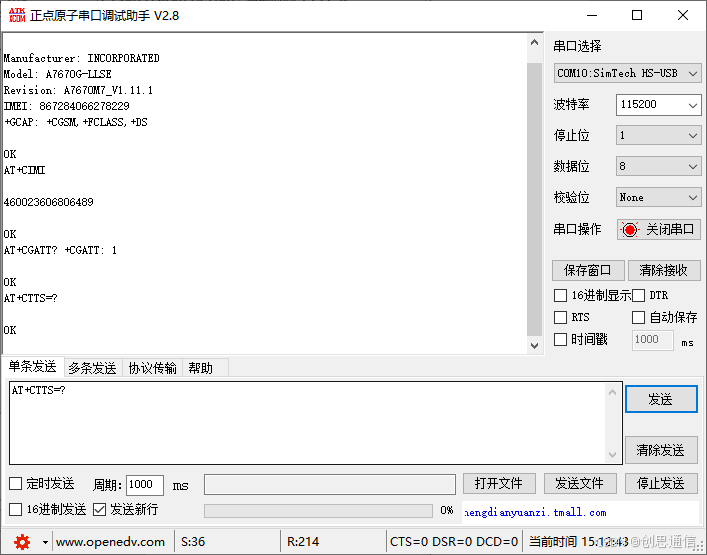Screen dimensions: 707x555
Task: Click the +GCAP capabilities line
Action: (76, 123)
